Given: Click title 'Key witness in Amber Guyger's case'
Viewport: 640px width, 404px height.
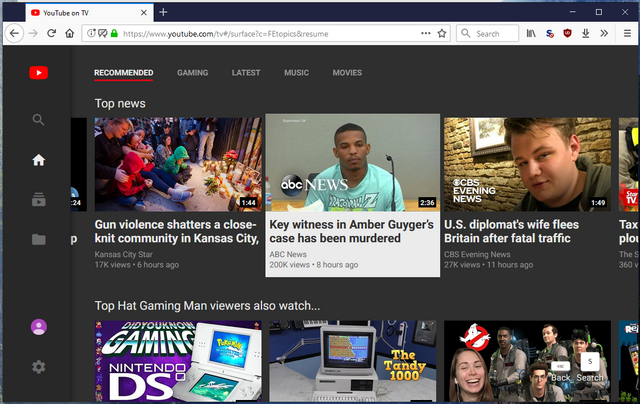Looking at the screenshot, I should pyautogui.click(x=351, y=231).
